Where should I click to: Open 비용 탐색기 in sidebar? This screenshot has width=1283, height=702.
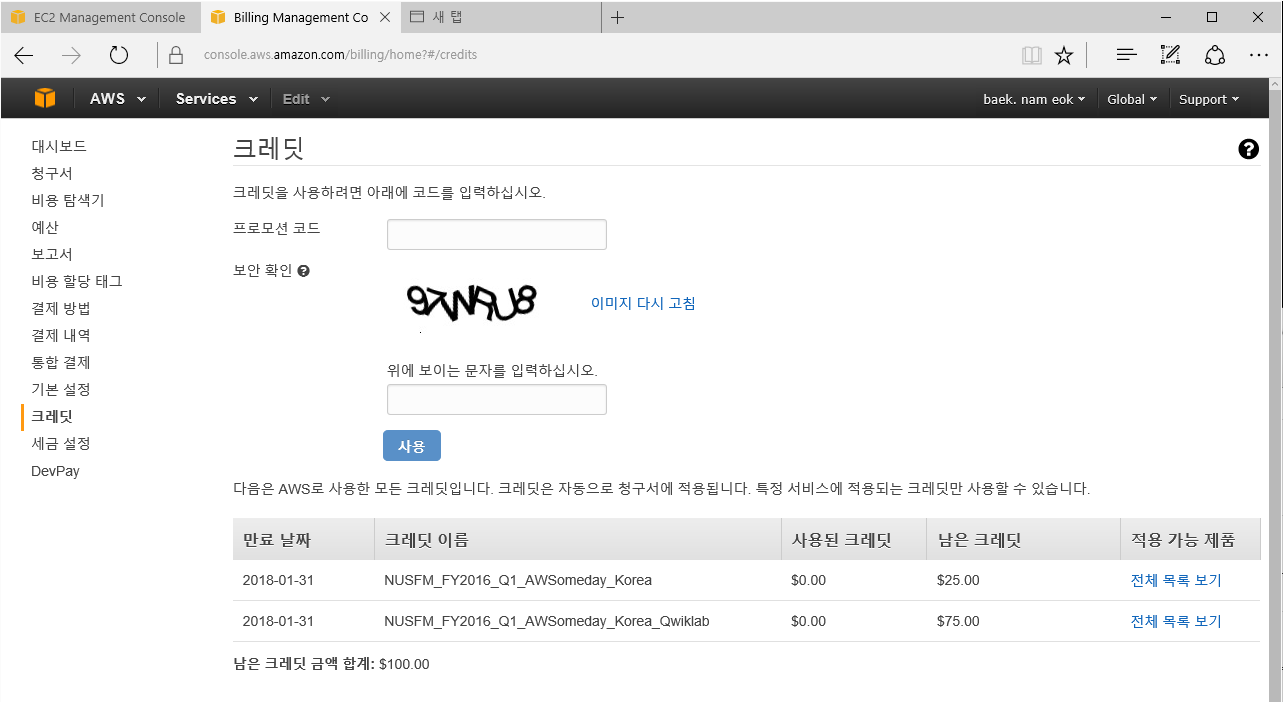[68, 200]
